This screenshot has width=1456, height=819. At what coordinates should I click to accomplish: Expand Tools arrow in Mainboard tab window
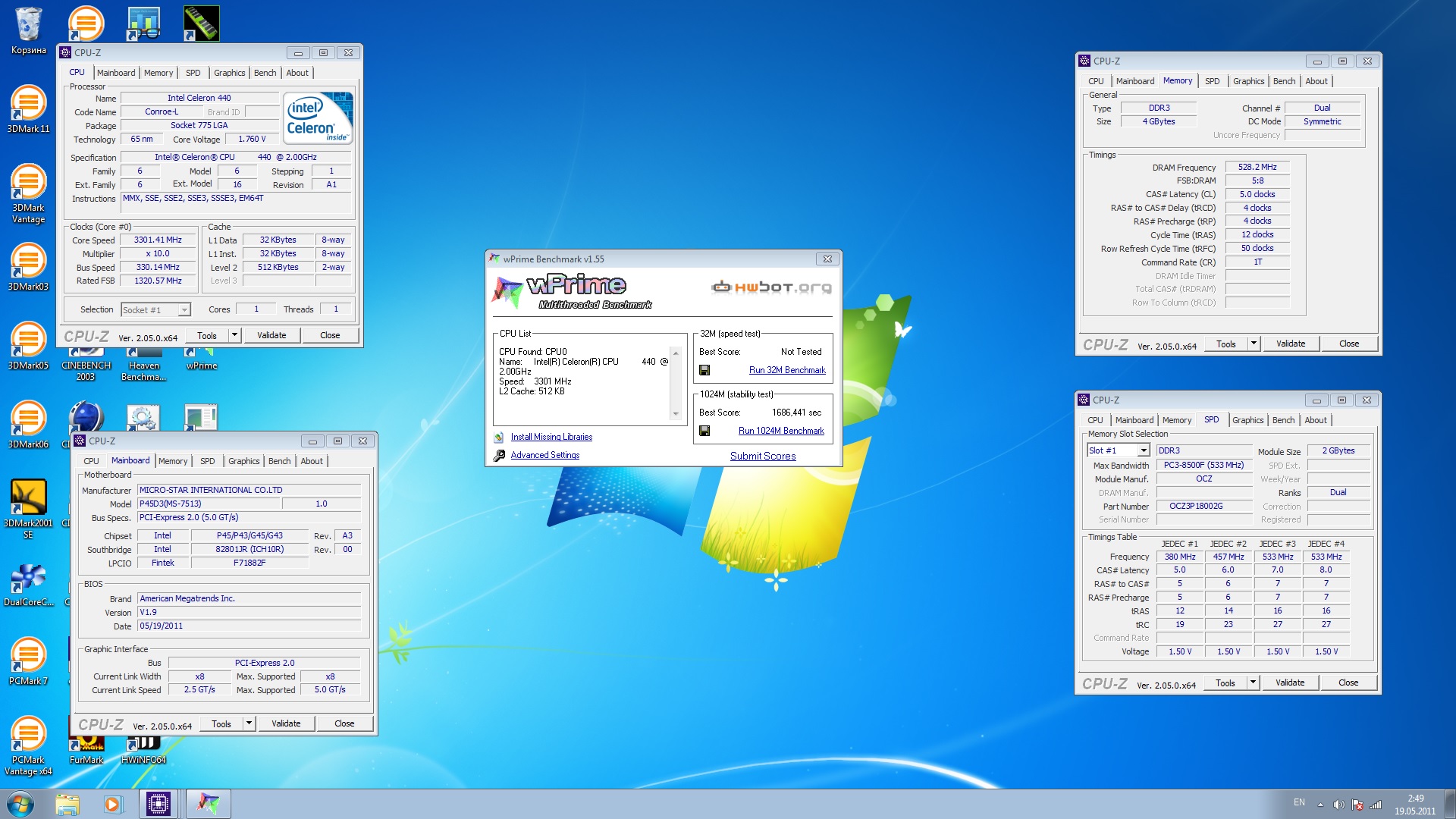point(249,723)
